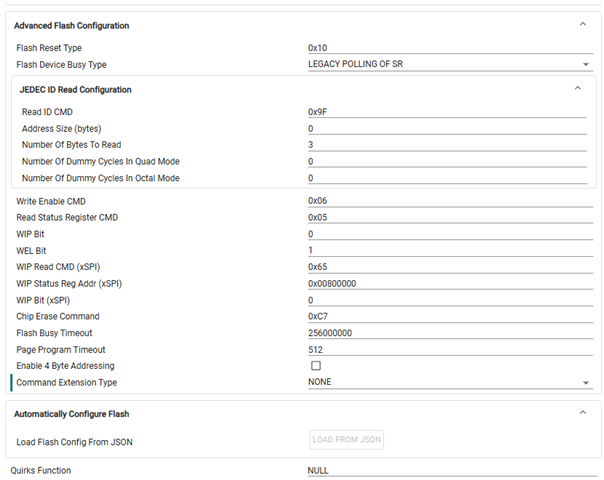Select the Read ID CMD field

447,112
